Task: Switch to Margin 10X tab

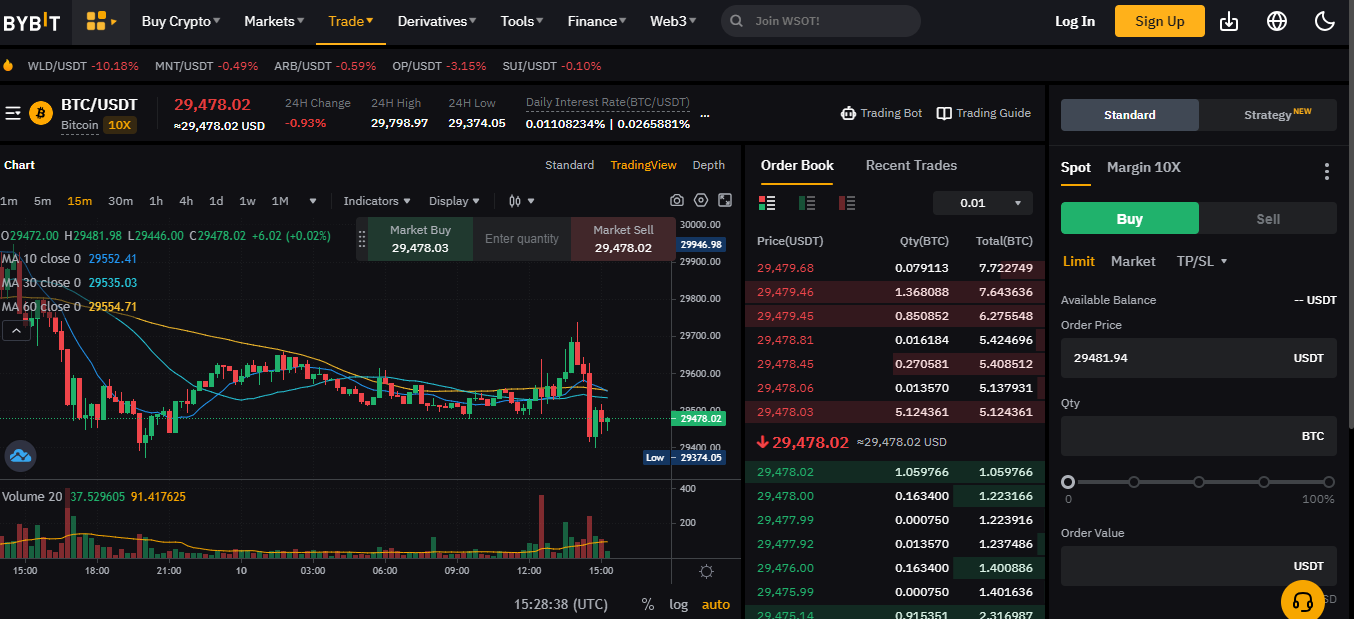Action: tap(1144, 167)
